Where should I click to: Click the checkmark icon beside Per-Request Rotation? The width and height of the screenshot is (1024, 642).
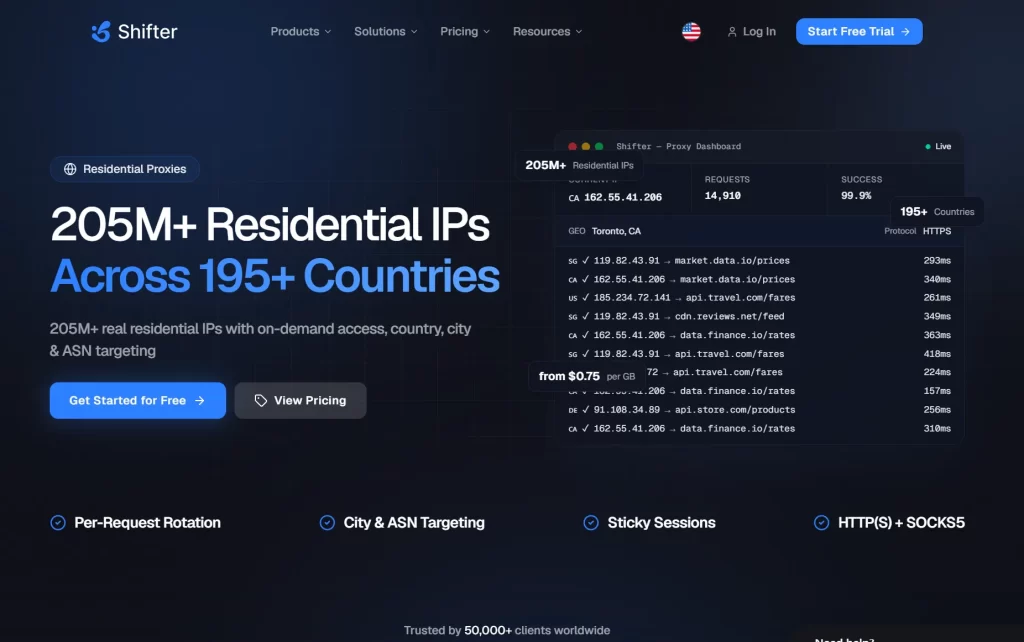[58, 522]
